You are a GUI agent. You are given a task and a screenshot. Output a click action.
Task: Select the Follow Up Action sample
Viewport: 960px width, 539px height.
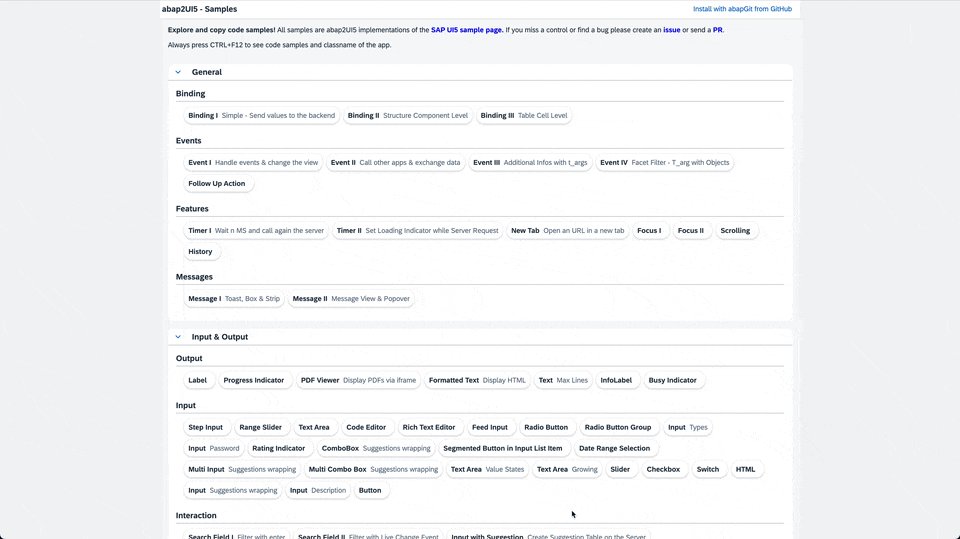[x=217, y=183]
